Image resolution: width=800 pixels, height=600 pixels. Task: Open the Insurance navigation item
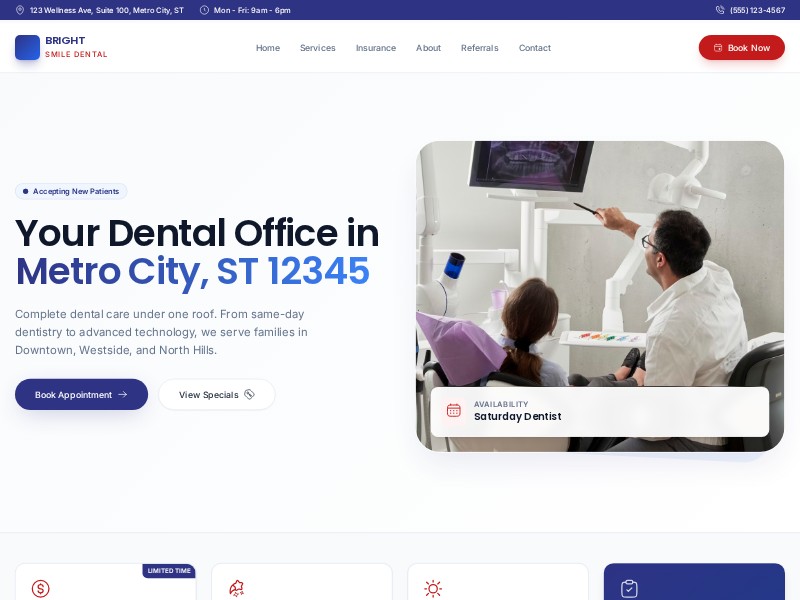(x=376, y=47)
